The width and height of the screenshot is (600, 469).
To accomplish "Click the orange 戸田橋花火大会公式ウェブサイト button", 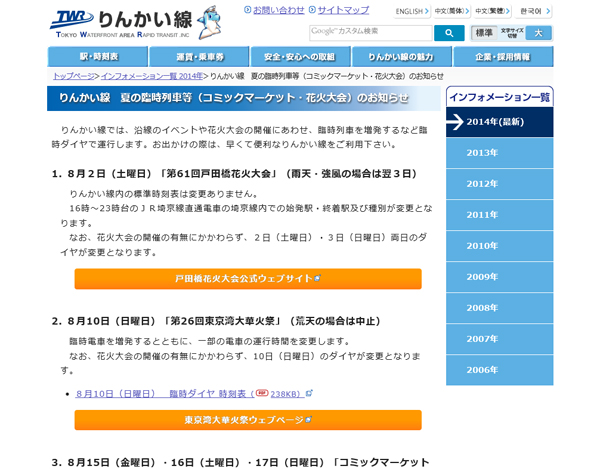I will [247, 279].
